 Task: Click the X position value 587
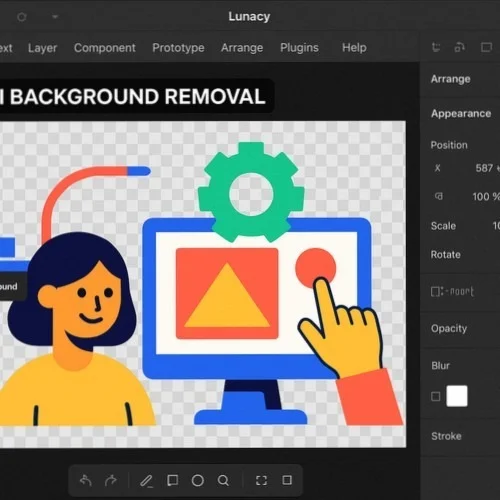484,168
